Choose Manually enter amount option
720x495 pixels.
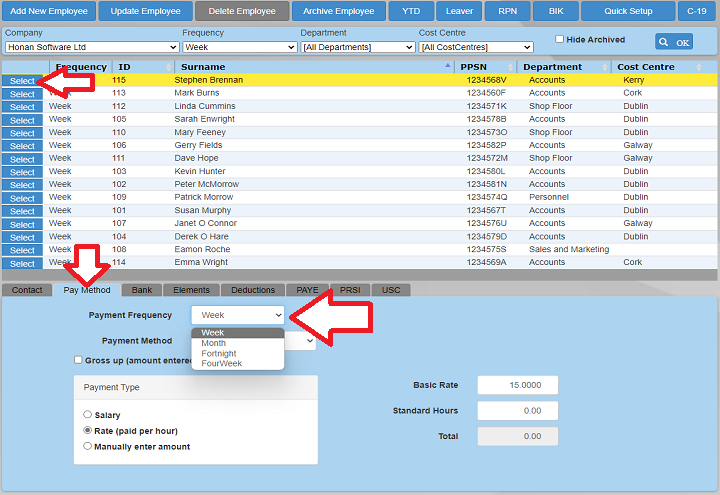coord(88,446)
